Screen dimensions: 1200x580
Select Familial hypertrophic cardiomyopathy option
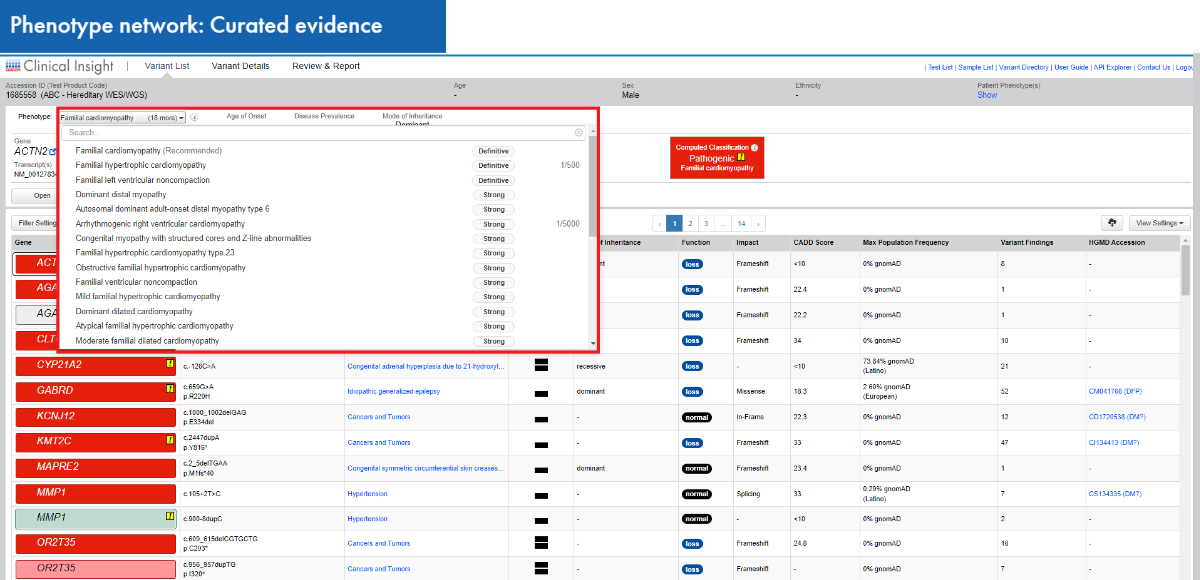141,165
